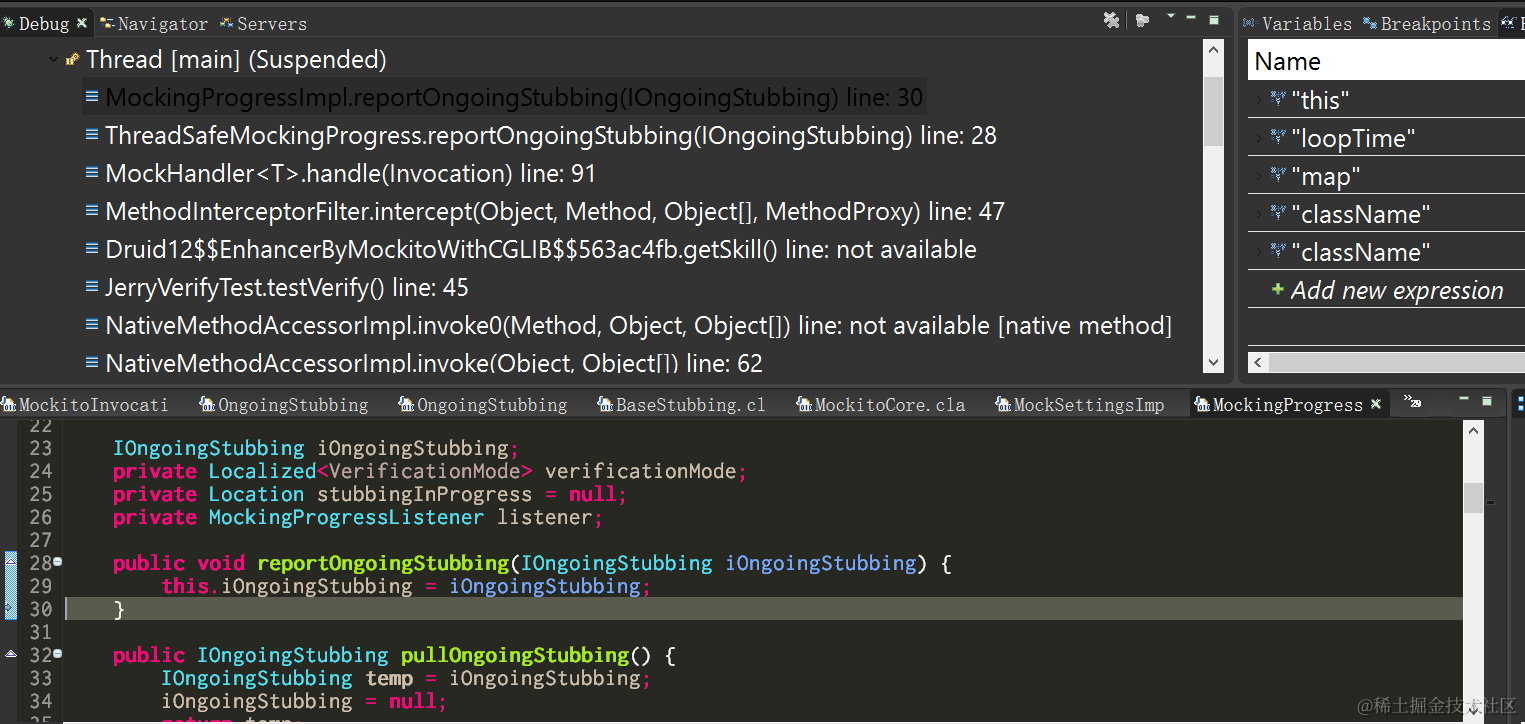Click the pullOngoingStubbing method name in code
The image size is (1525, 724).
[515, 655]
